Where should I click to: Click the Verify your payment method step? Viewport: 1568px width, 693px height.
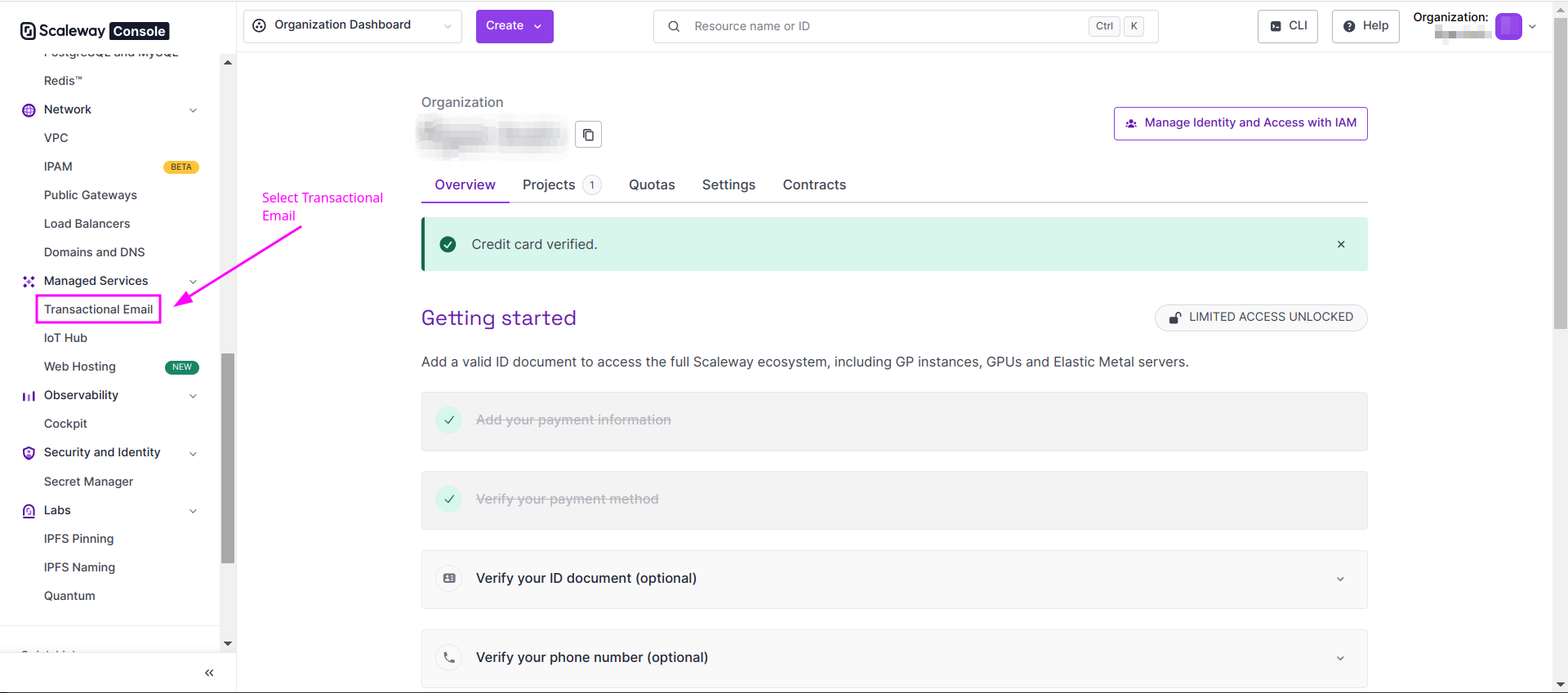coord(894,500)
